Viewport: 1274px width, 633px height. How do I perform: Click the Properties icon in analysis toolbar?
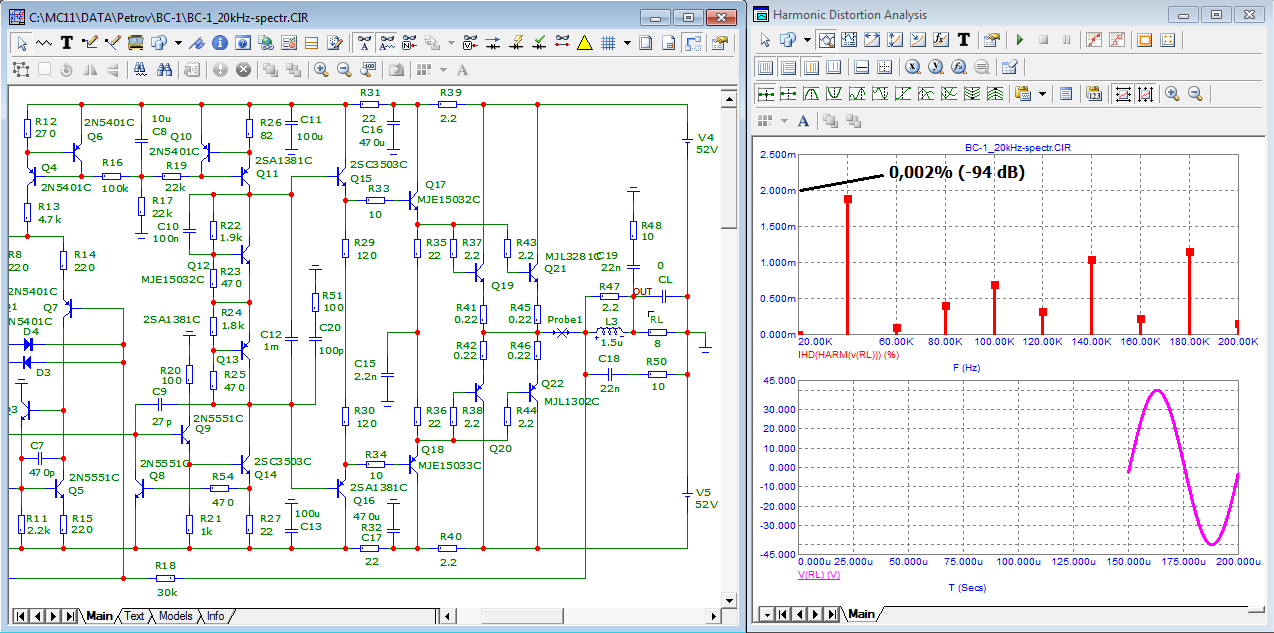click(991, 41)
